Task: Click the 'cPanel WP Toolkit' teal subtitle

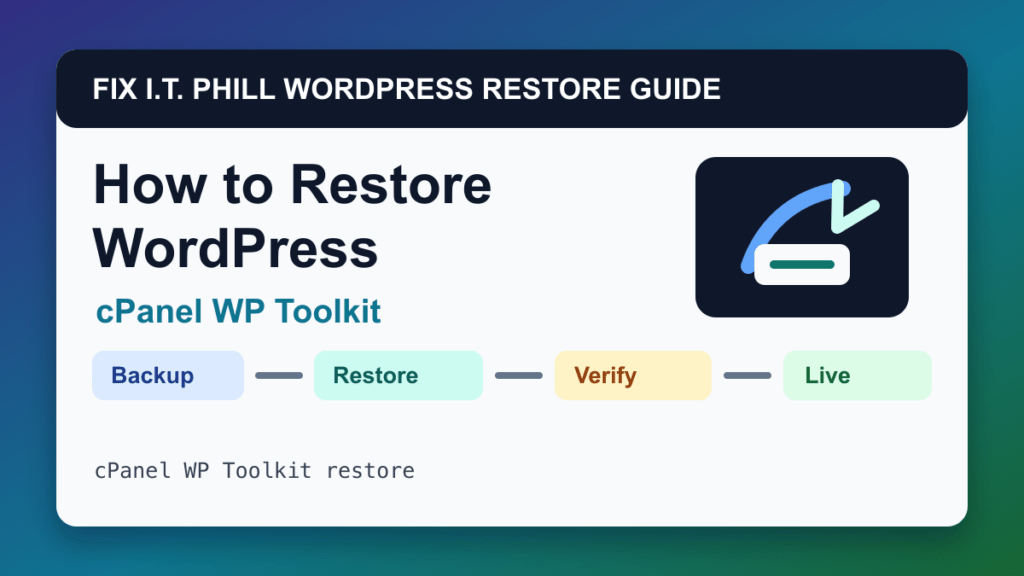Action: pyautogui.click(x=238, y=311)
